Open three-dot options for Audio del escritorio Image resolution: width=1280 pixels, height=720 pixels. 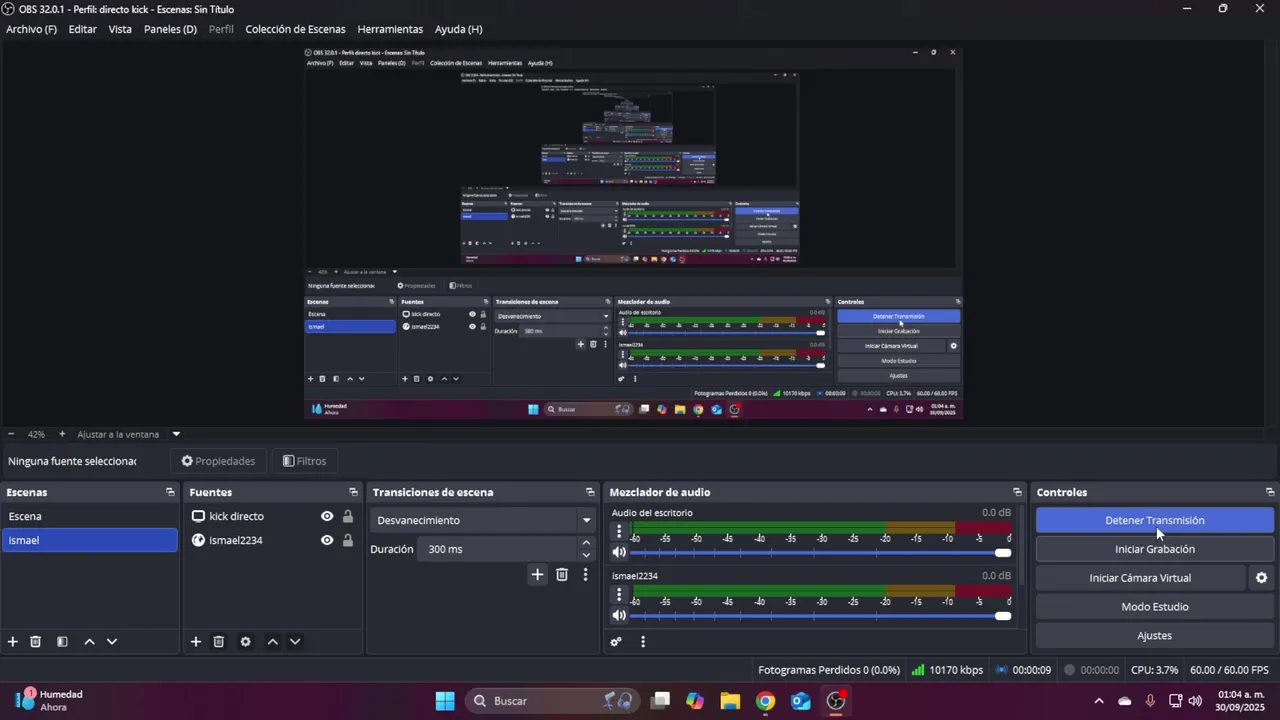coord(619,532)
